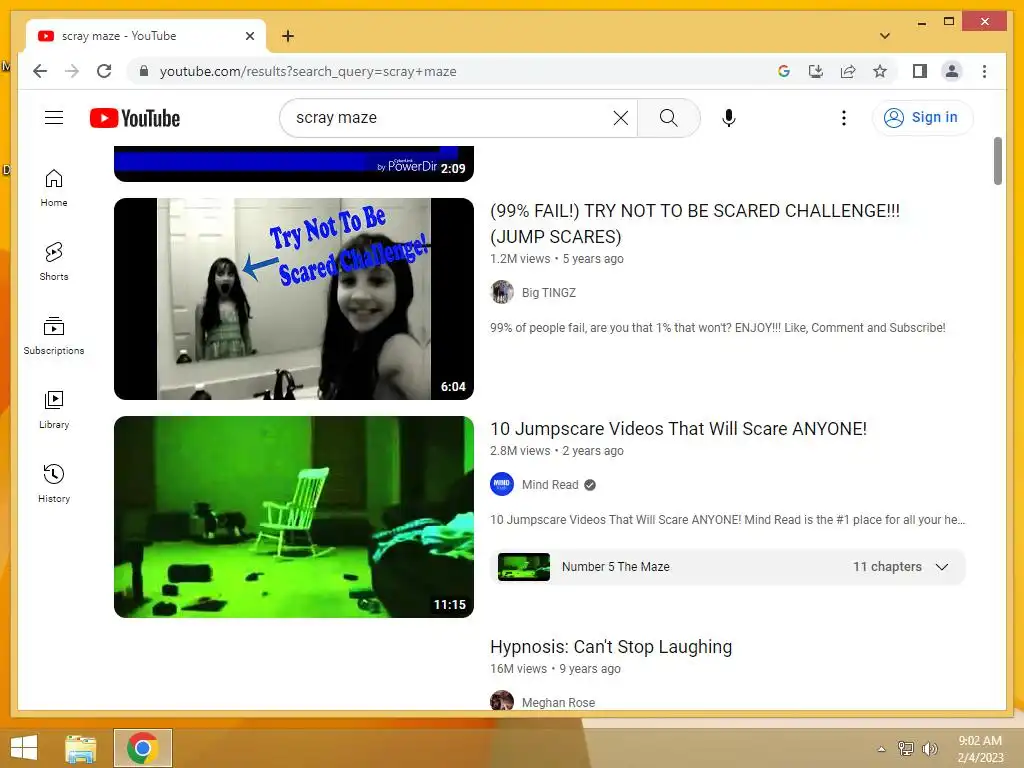The height and width of the screenshot is (768, 1024).
Task: Open History in sidebar
Action: tap(54, 483)
